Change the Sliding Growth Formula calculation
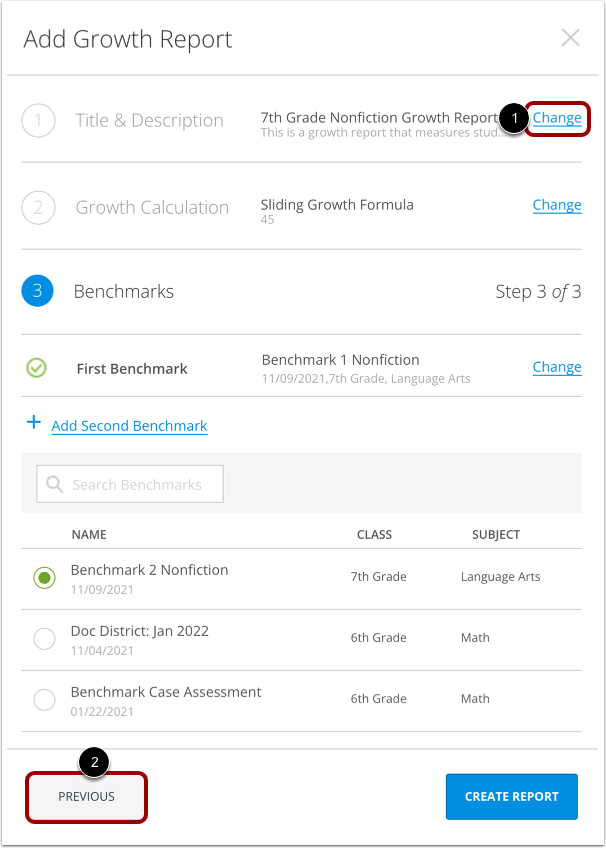 click(x=557, y=205)
